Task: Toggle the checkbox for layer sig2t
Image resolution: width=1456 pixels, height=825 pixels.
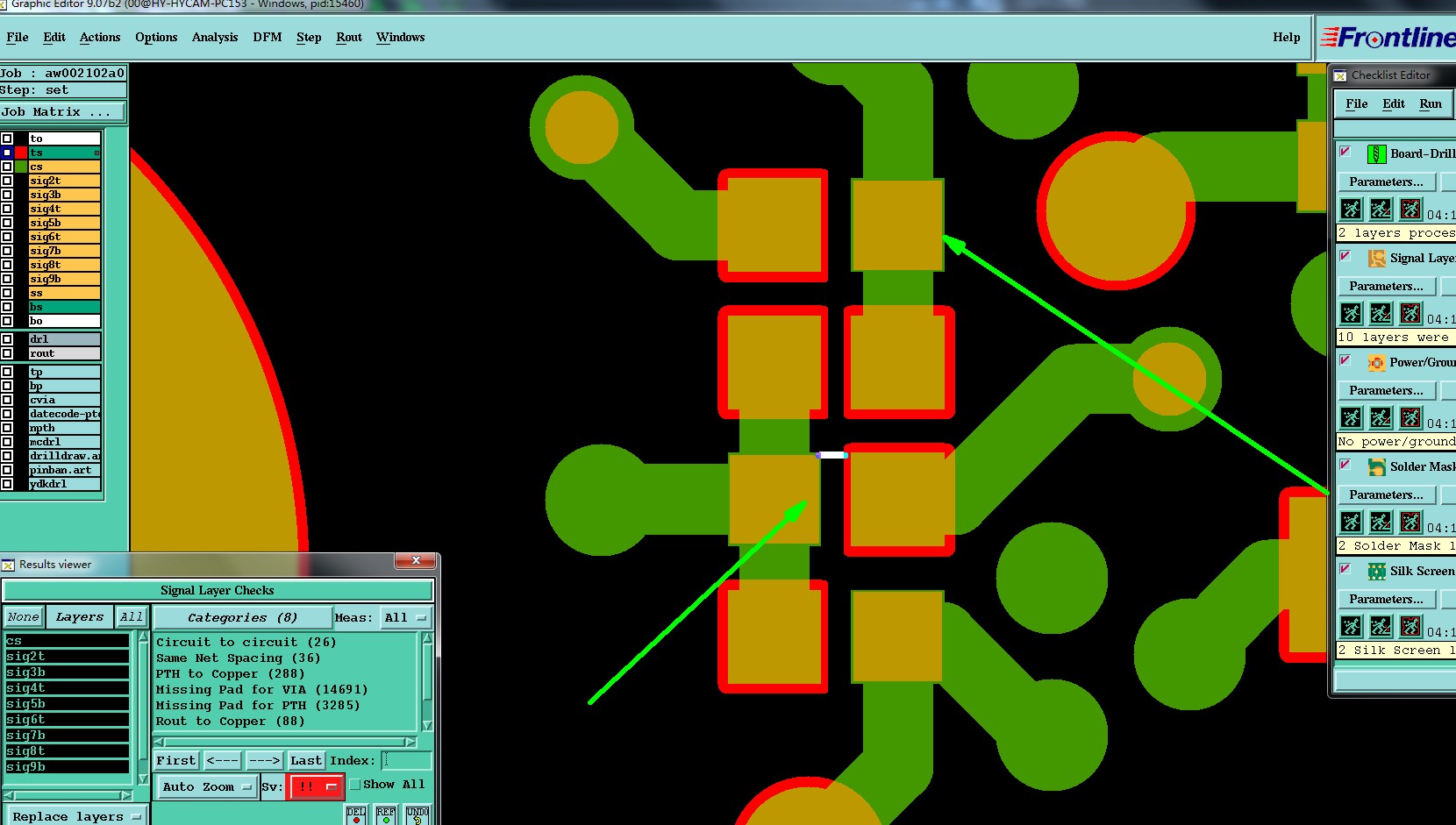Action: (x=7, y=181)
